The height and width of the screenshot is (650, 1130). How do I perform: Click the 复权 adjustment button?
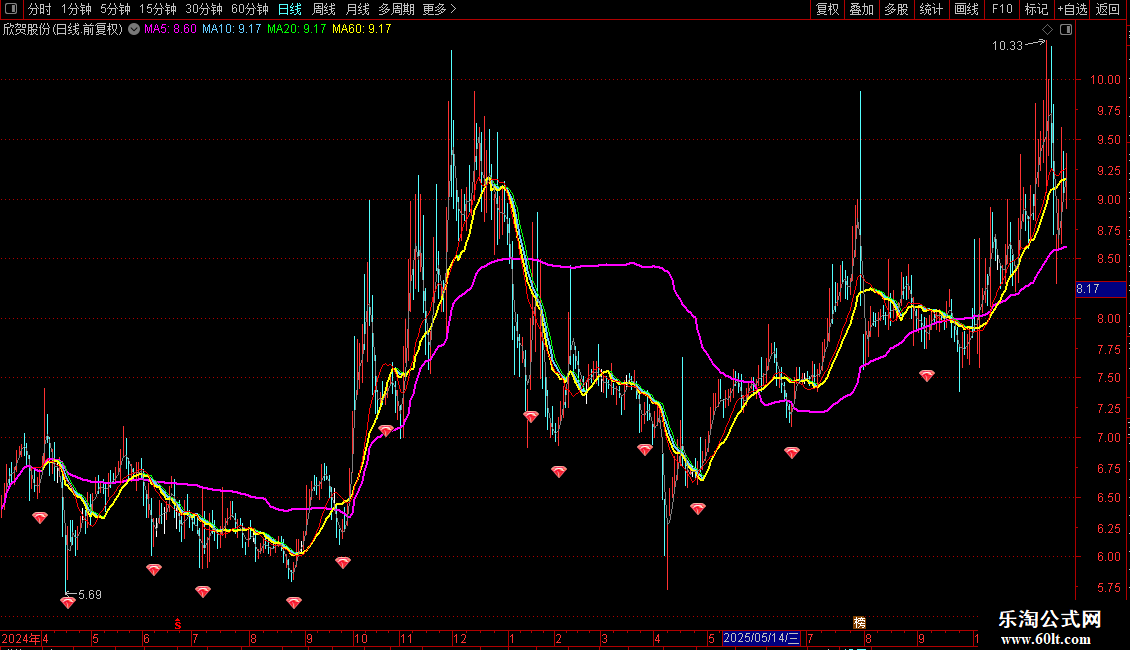(827, 9)
